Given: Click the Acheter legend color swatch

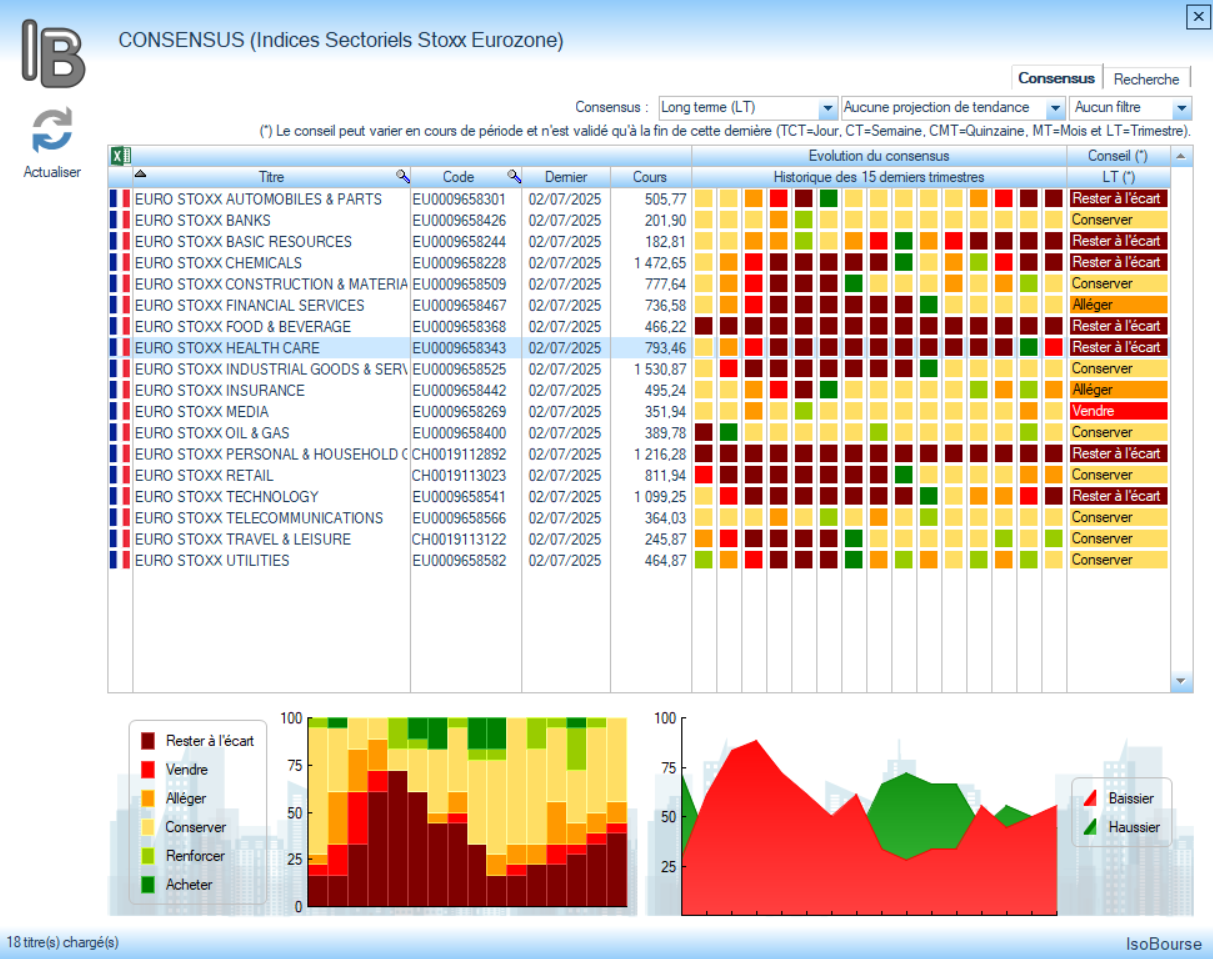Looking at the screenshot, I should point(148,885).
